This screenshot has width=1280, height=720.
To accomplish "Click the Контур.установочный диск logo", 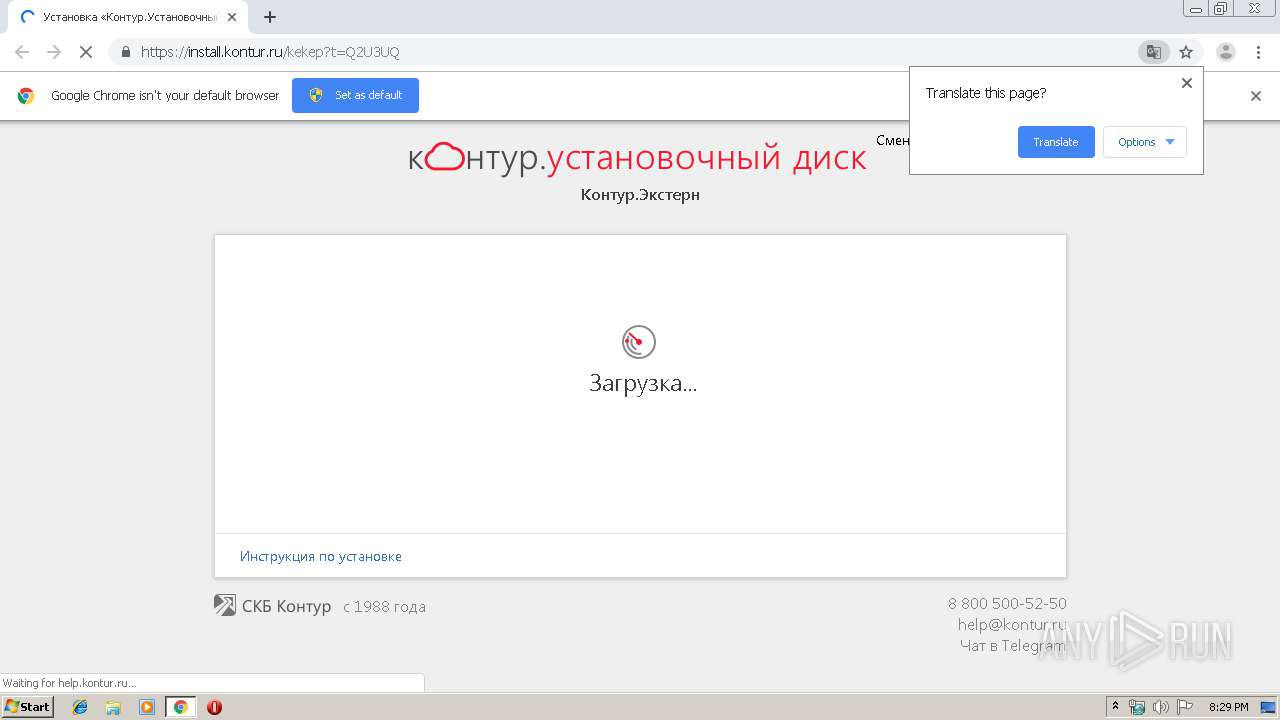I will [x=637, y=157].
